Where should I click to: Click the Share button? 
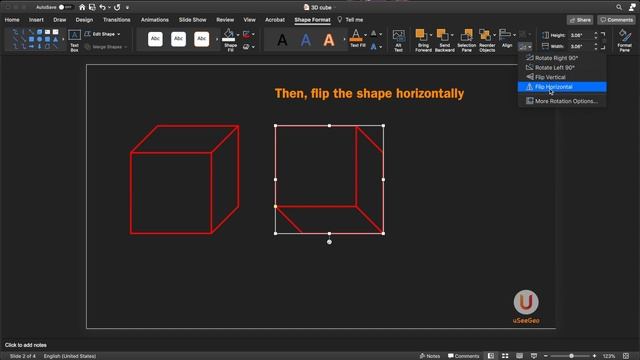pyautogui.click(x=580, y=20)
